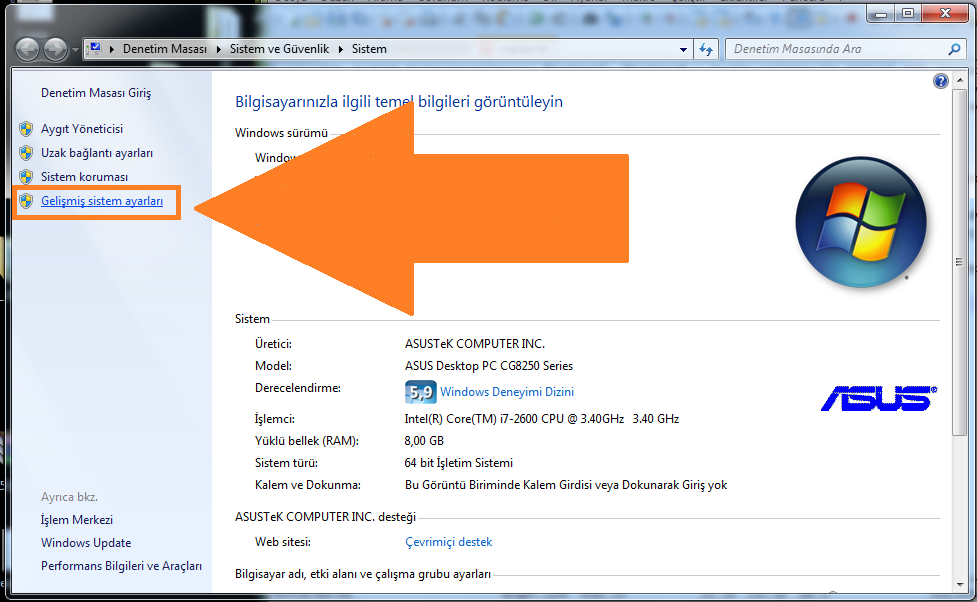The width and height of the screenshot is (977, 602).
Task: Click the Forward navigation arrow button
Action: (x=55, y=49)
